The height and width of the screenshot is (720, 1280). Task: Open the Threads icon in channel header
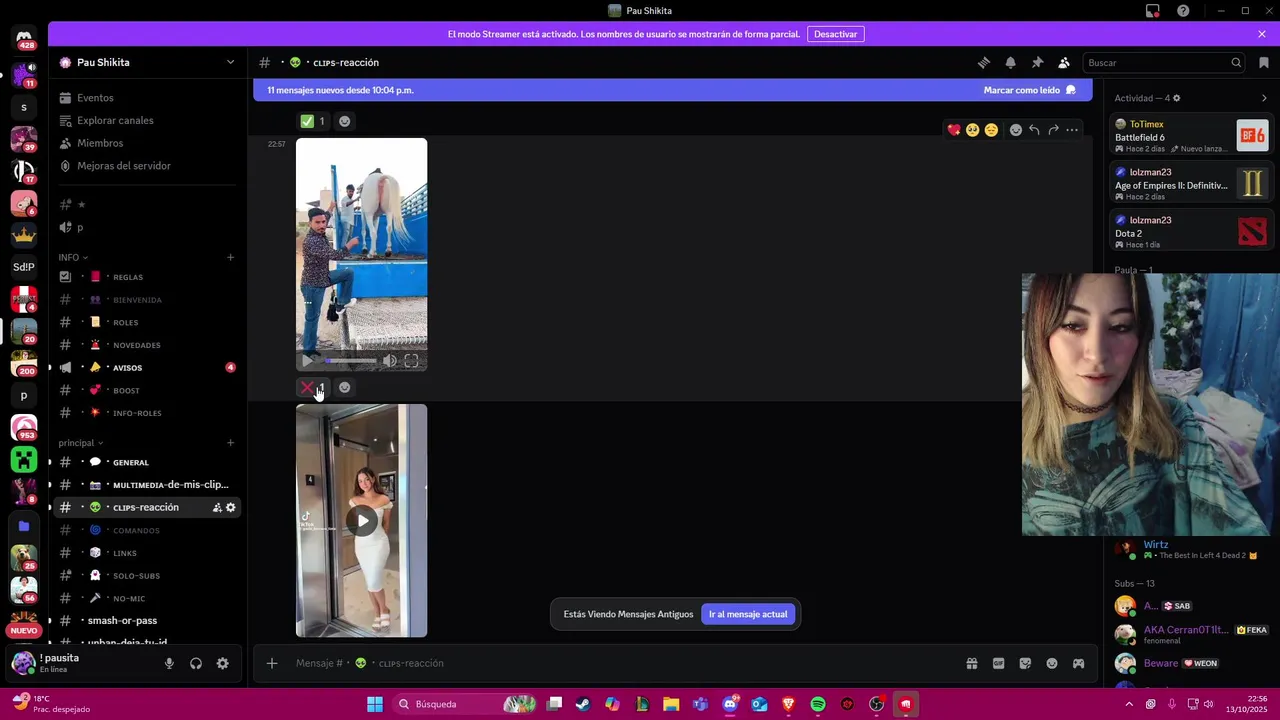tap(983, 62)
